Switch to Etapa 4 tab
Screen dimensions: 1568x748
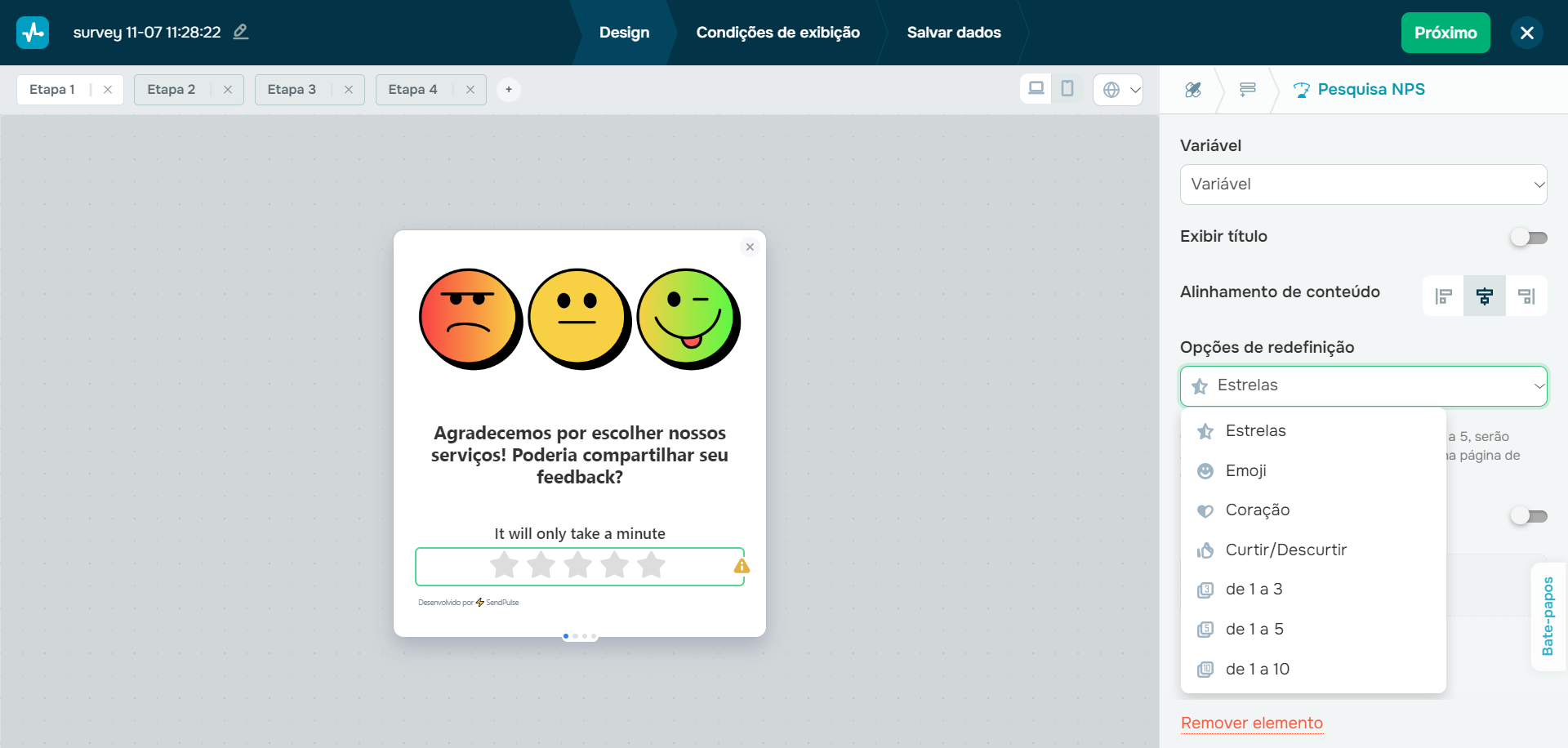[412, 90]
